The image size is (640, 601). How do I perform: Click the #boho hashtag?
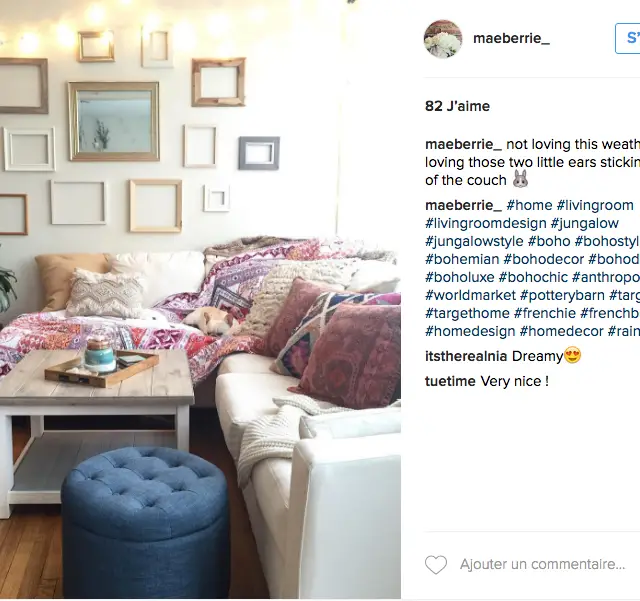pos(549,241)
